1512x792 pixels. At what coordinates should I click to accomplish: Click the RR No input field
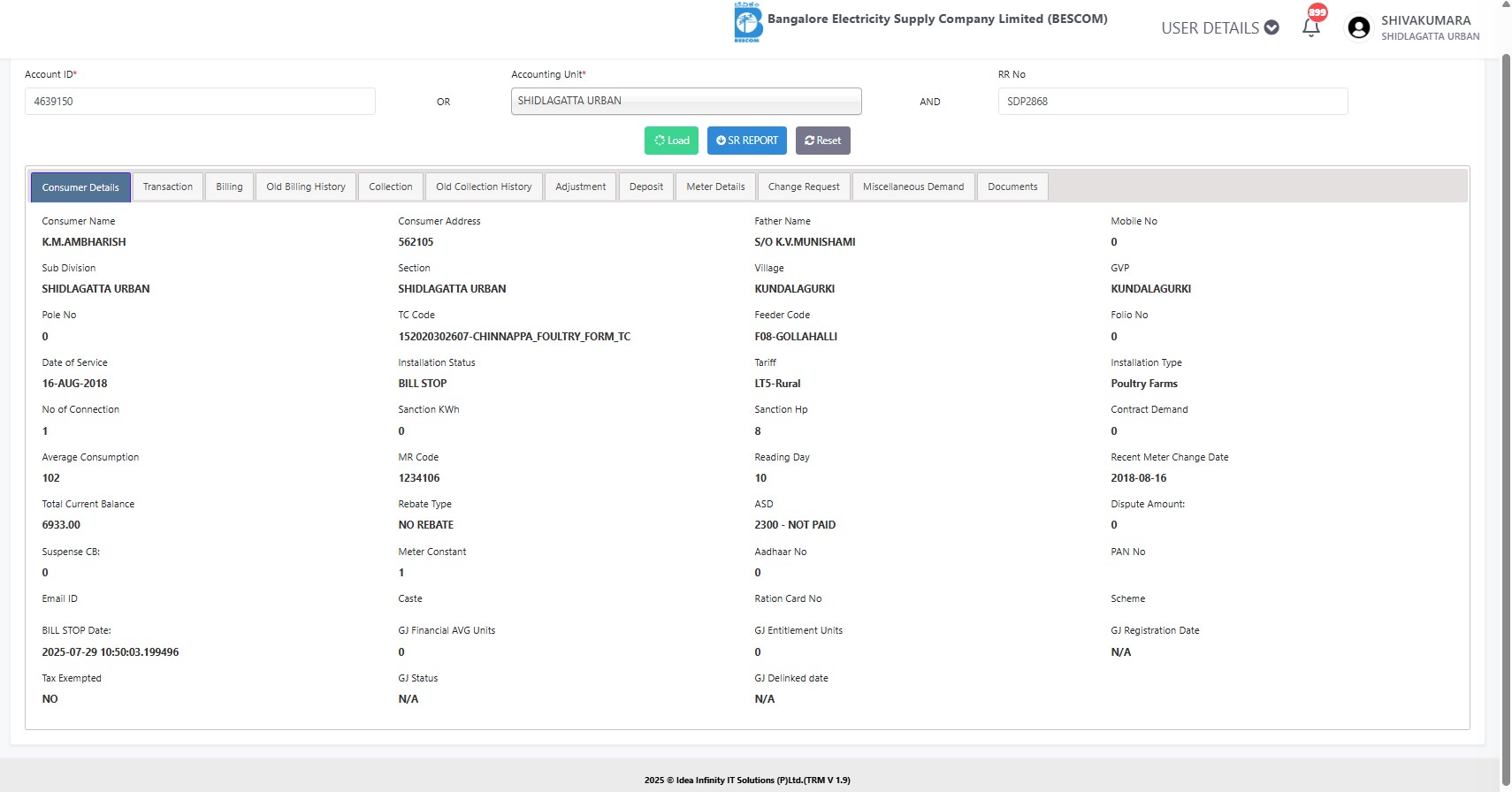(x=1172, y=102)
